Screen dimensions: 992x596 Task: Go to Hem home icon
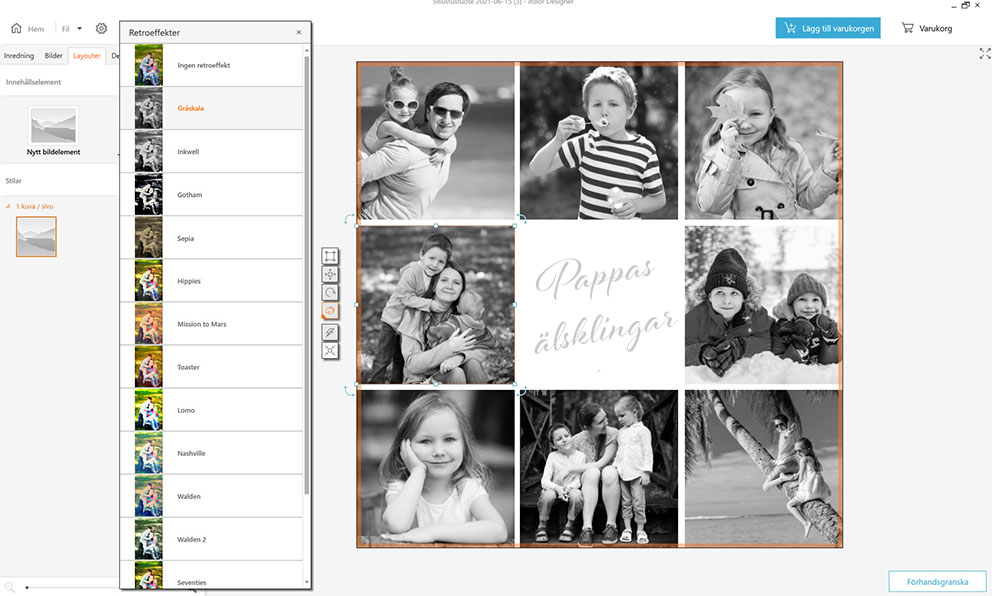pos(16,28)
